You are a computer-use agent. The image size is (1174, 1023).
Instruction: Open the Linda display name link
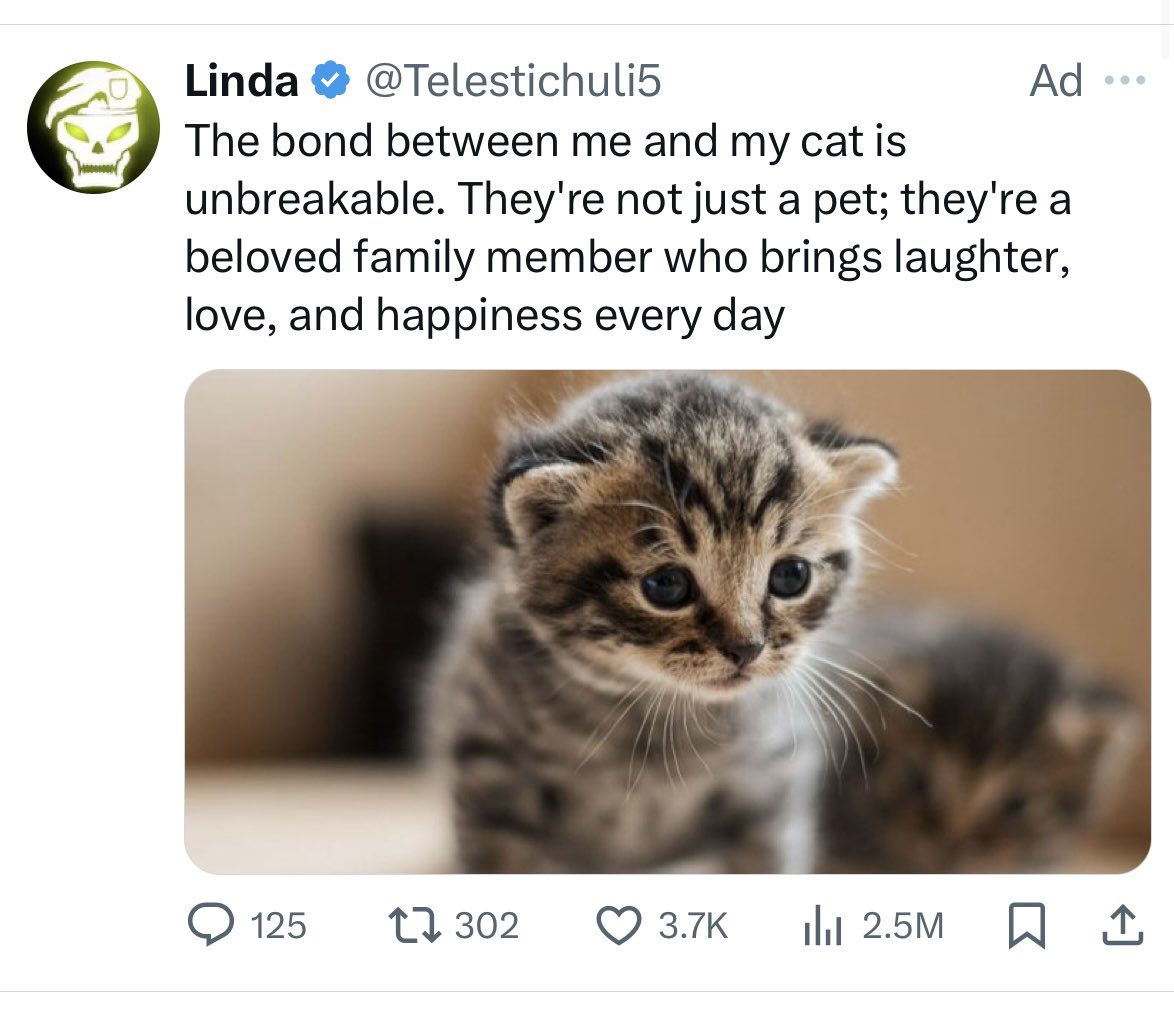pyautogui.click(x=241, y=81)
